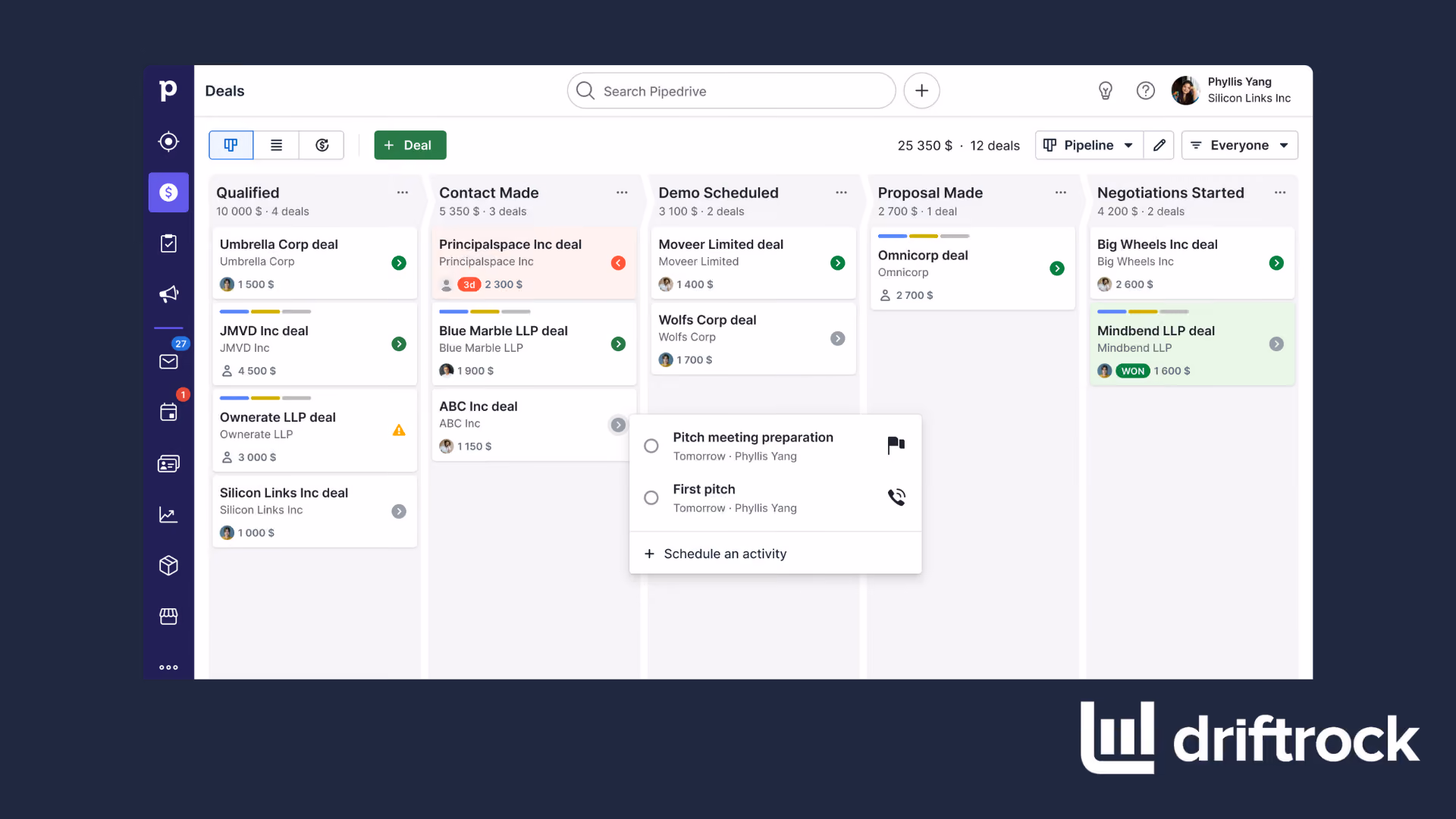Click Big Wheels Inc organization name
The image size is (1456, 819).
pos(1135,262)
